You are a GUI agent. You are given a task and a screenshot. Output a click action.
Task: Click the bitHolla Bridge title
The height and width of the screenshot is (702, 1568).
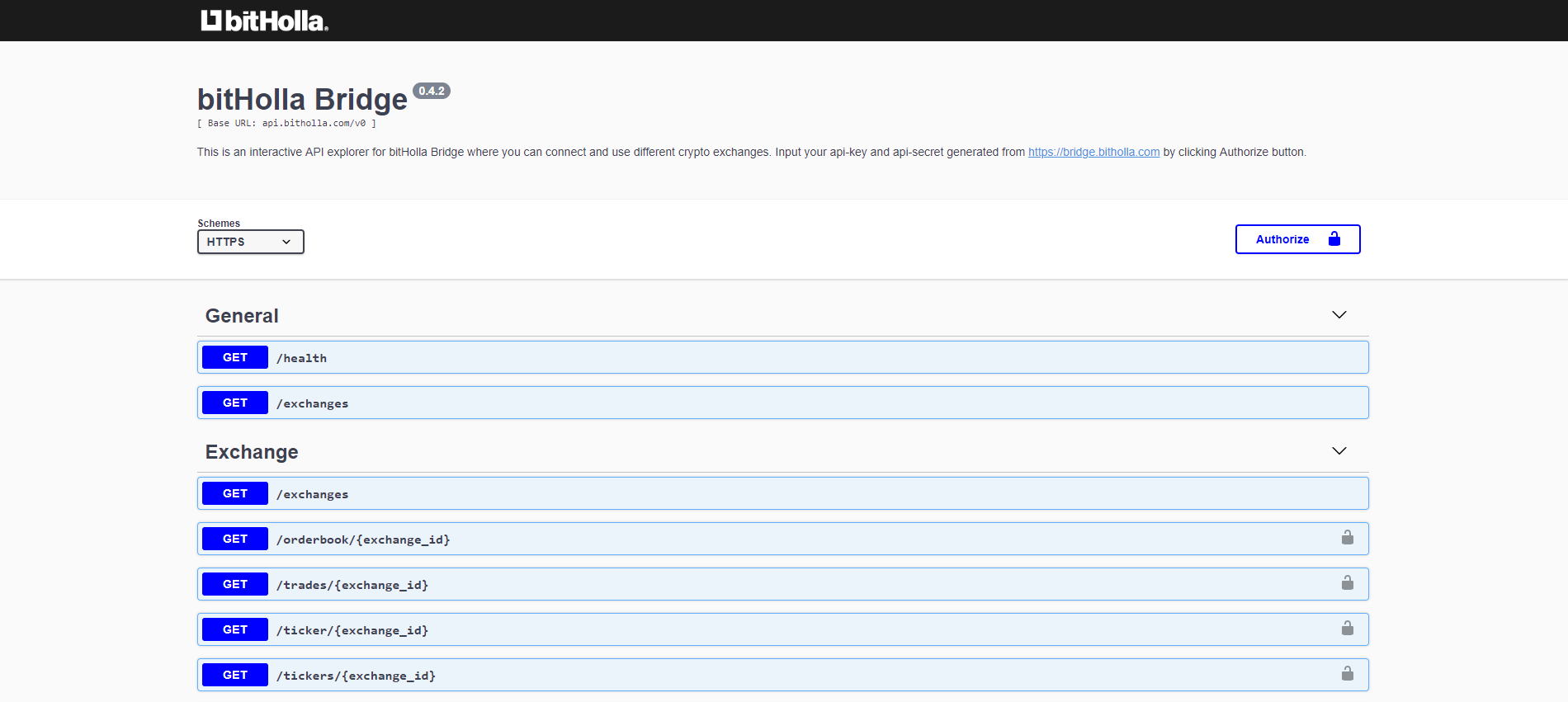coord(302,99)
